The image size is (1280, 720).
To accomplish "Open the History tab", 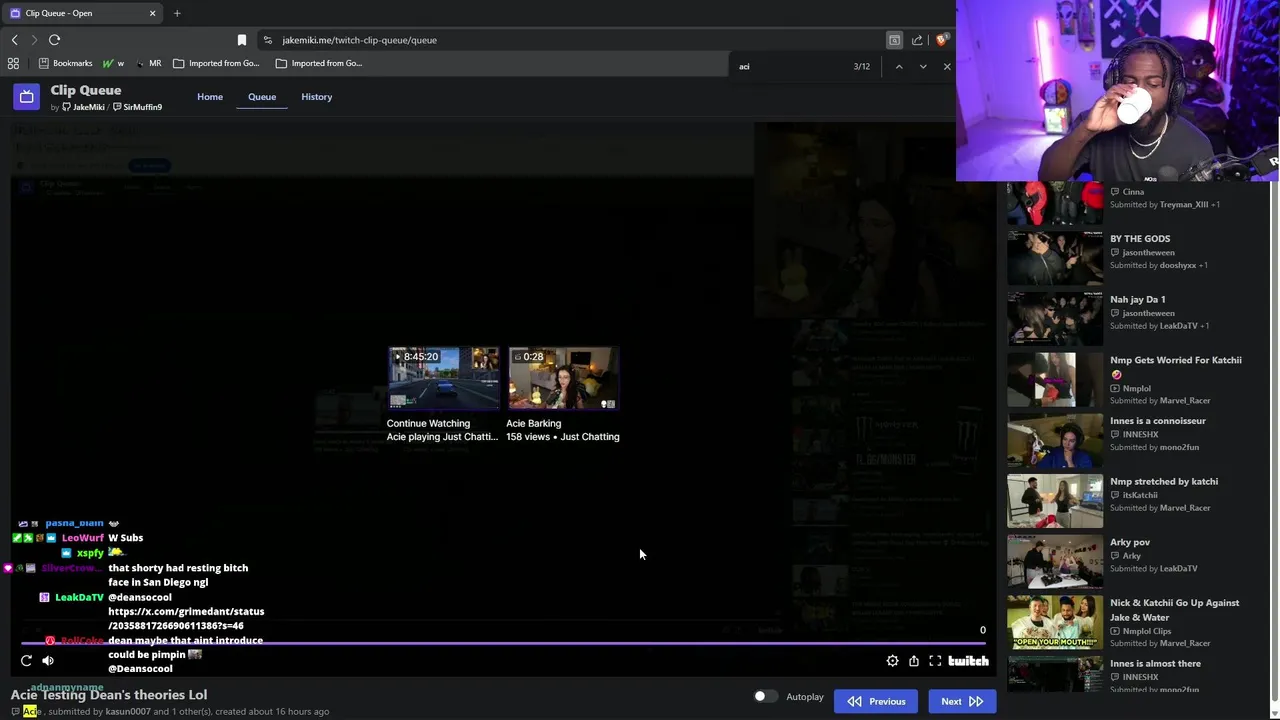I will [x=316, y=97].
